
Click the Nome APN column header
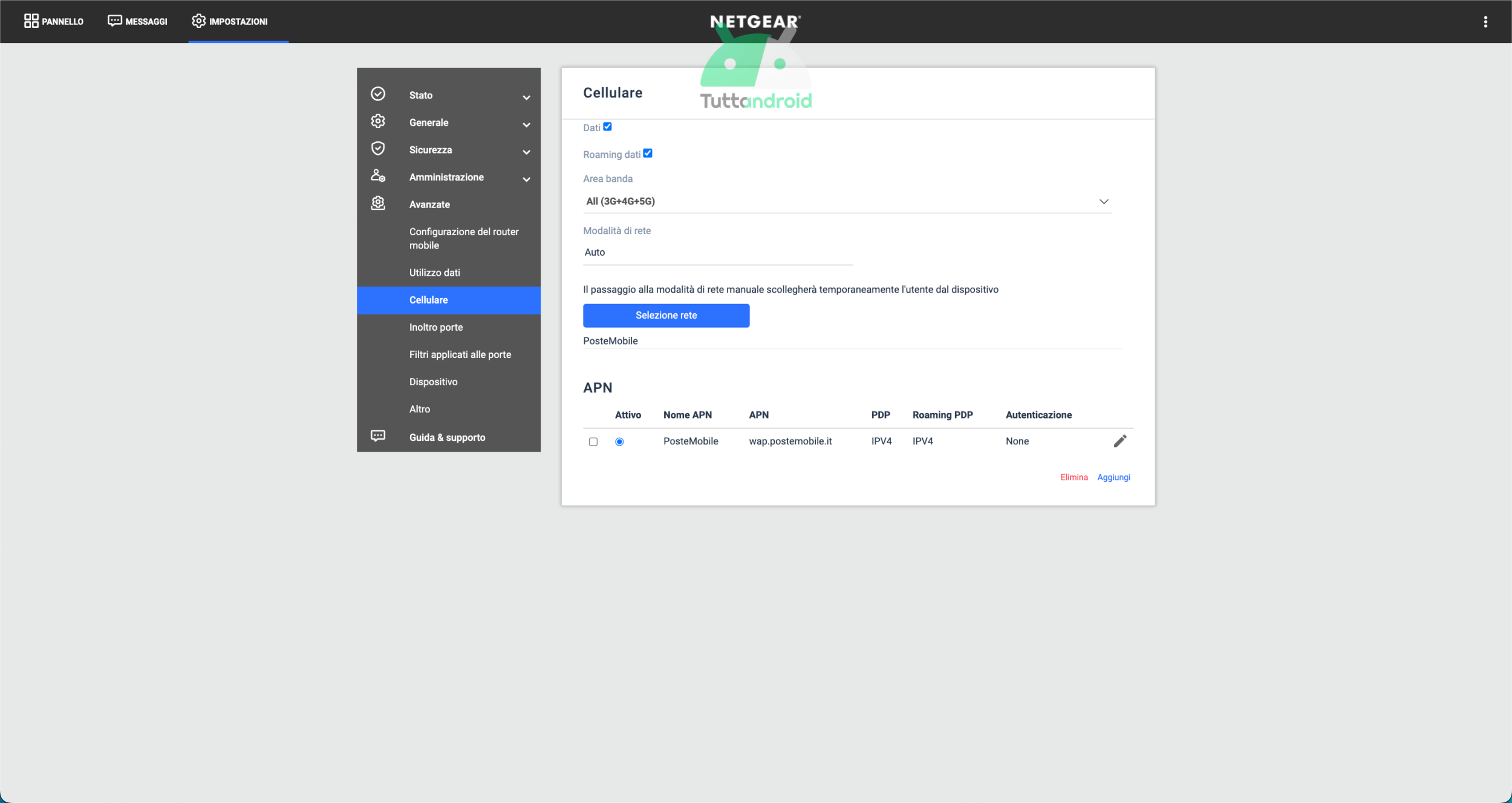[687, 415]
